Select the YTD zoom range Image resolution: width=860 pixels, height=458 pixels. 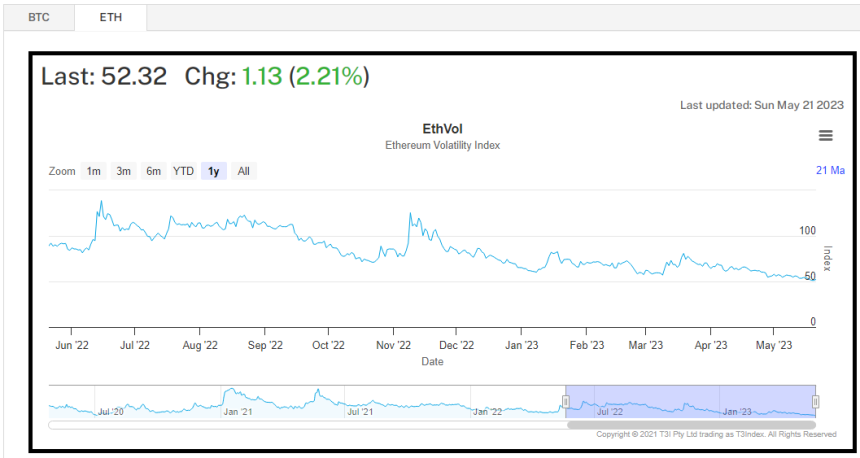[183, 171]
